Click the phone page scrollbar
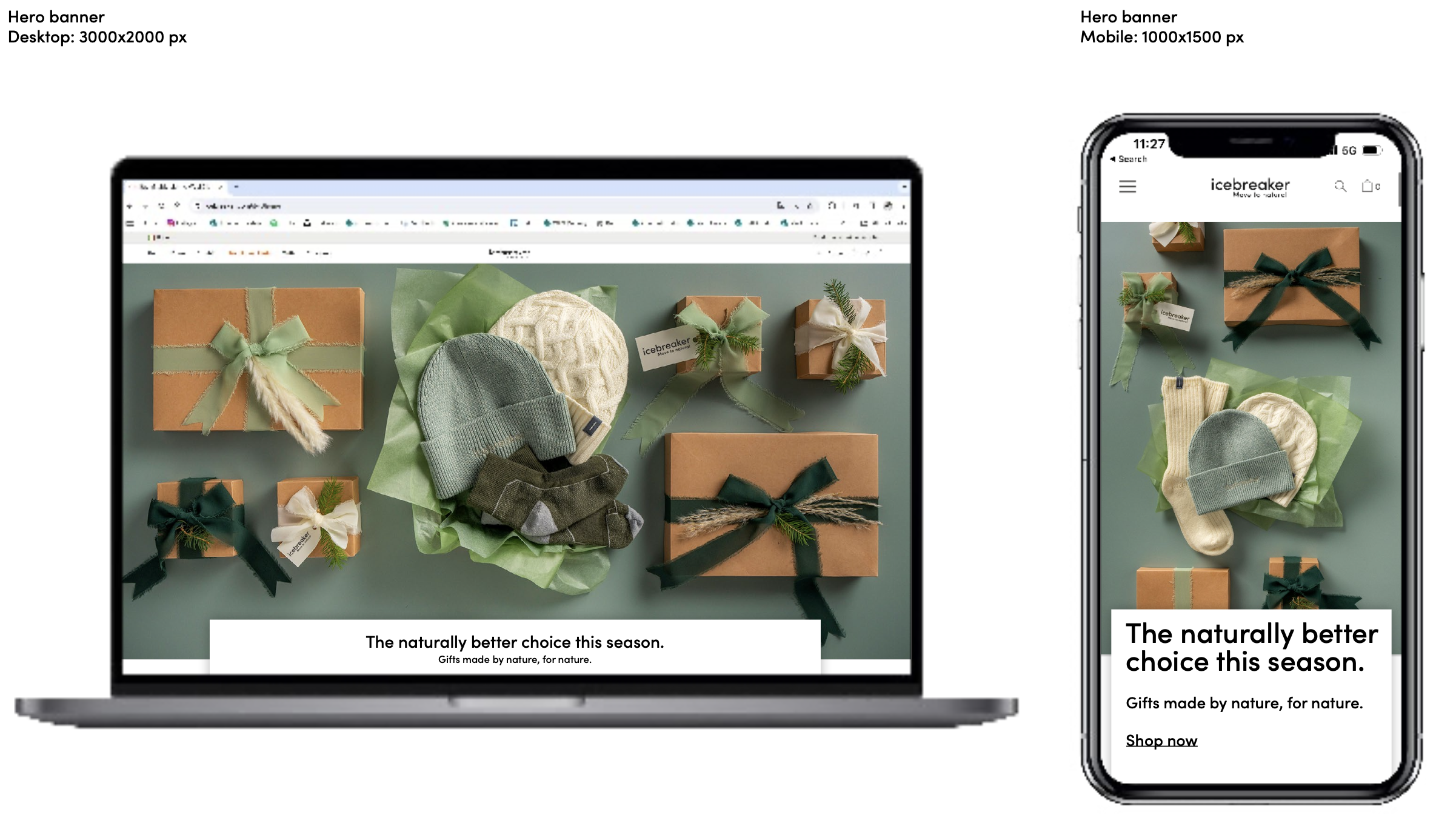Image resolution: width=1456 pixels, height=835 pixels. point(1399,189)
